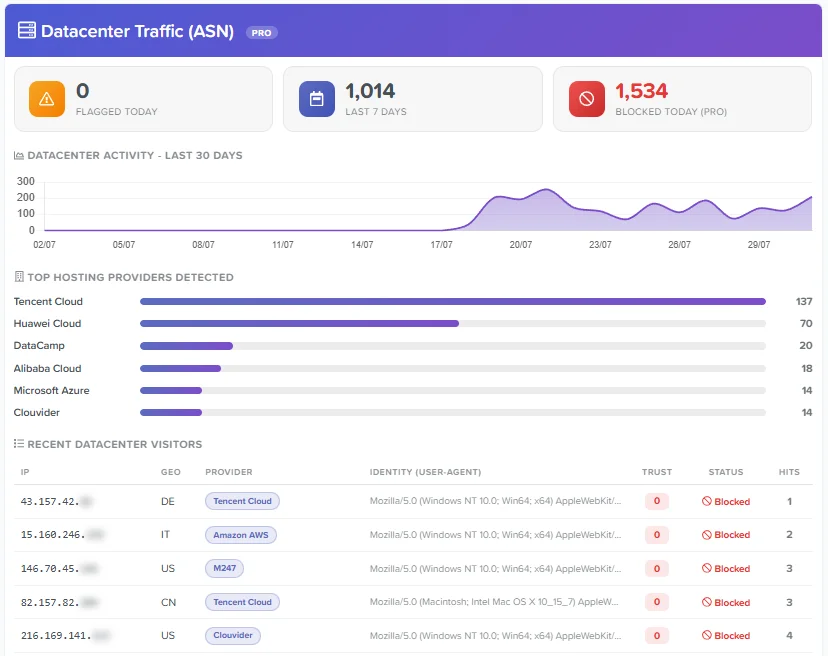
Task: Click the Blocked status for 43.157.42 row
Action: pos(726,501)
